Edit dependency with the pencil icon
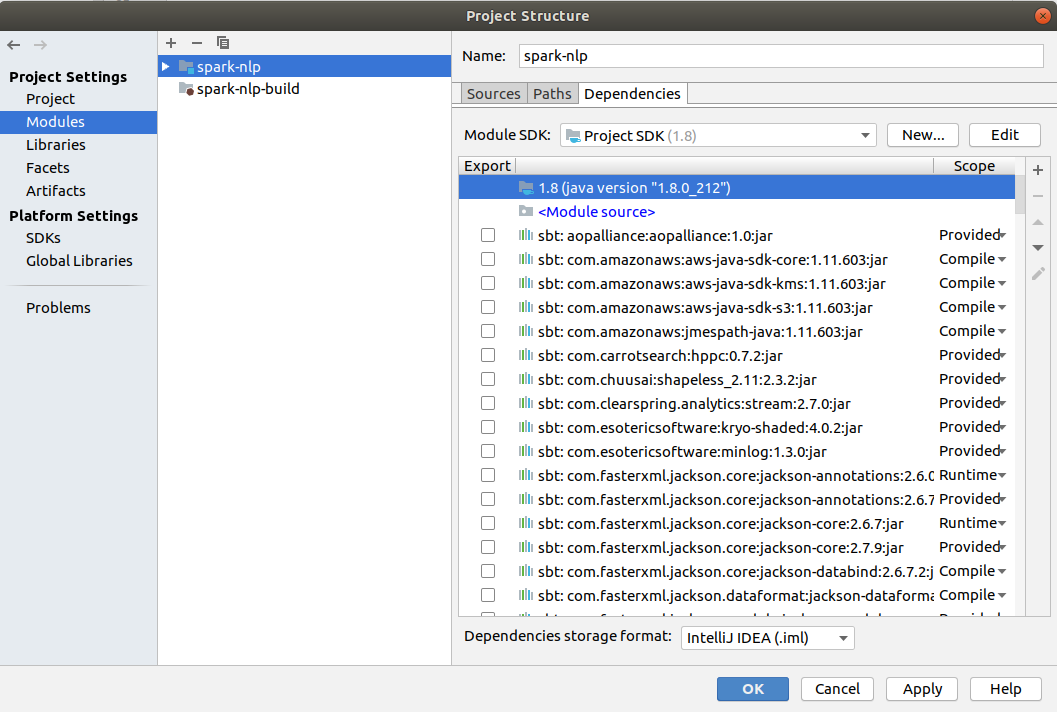The height and width of the screenshot is (712, 1057). pos(1038,273)
